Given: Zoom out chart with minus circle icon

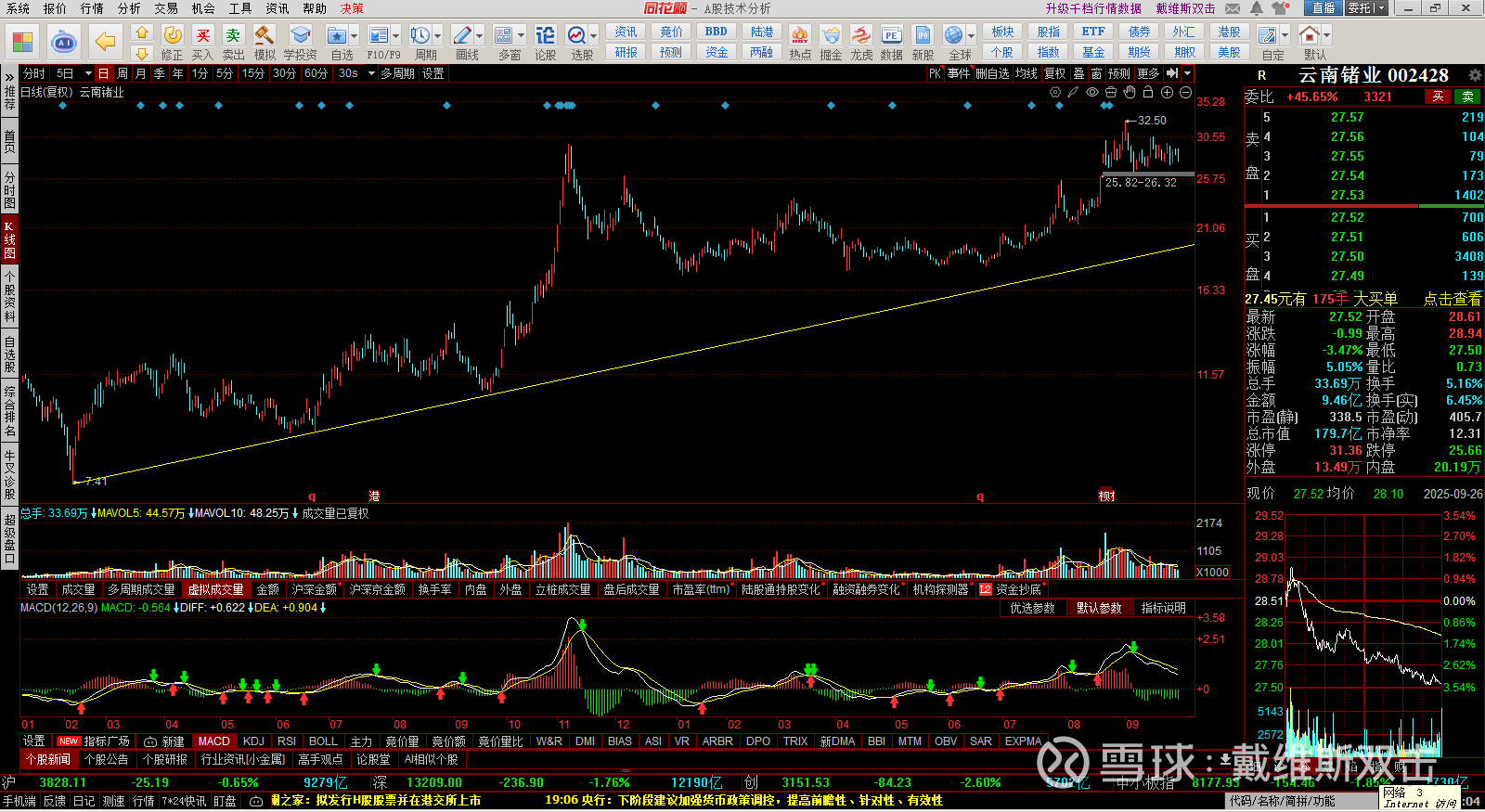Looking at the screenshot, I should tap(1185, 92).
